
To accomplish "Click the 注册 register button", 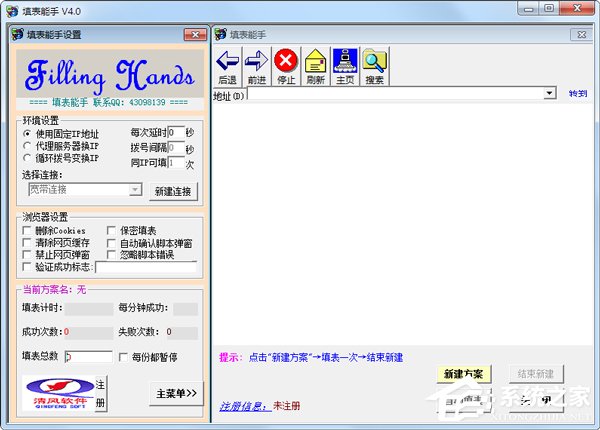I will (x=100, y=393).
